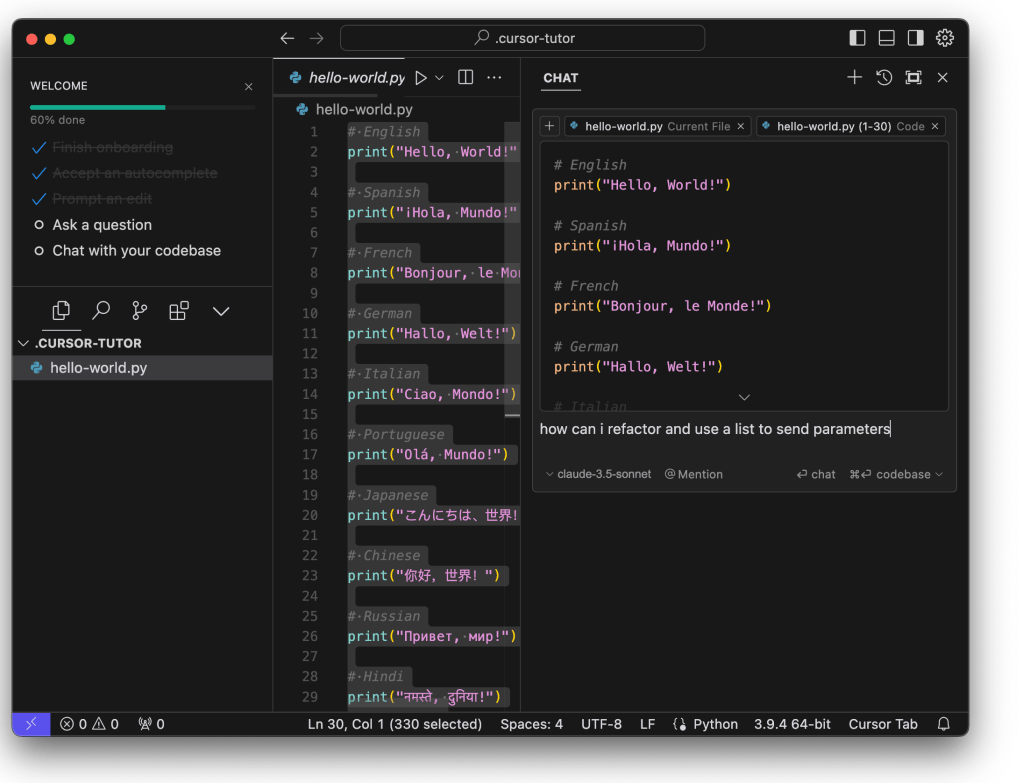Screen dimensions: 1023x783
Task: Send with codebase context
Action: click(890, 474)
